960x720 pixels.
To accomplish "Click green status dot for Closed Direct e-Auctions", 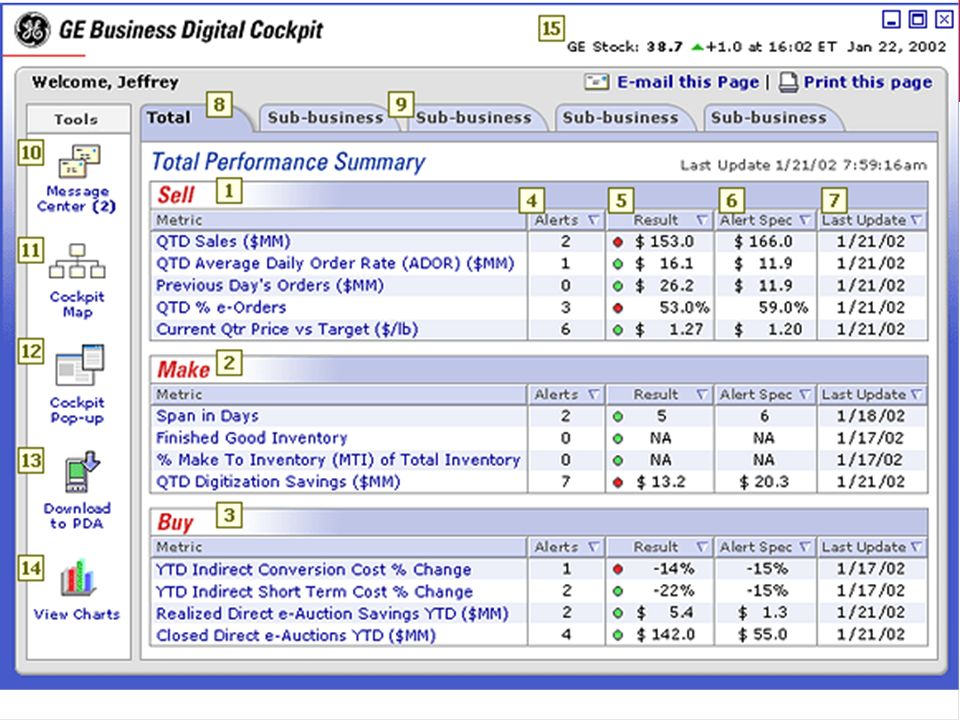I will point(618,636).
